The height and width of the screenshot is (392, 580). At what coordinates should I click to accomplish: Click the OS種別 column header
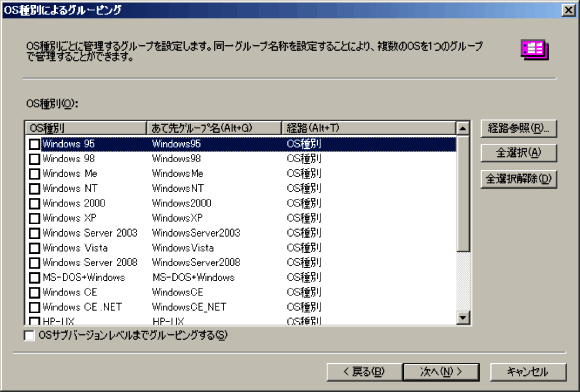[x=86, y=128]
